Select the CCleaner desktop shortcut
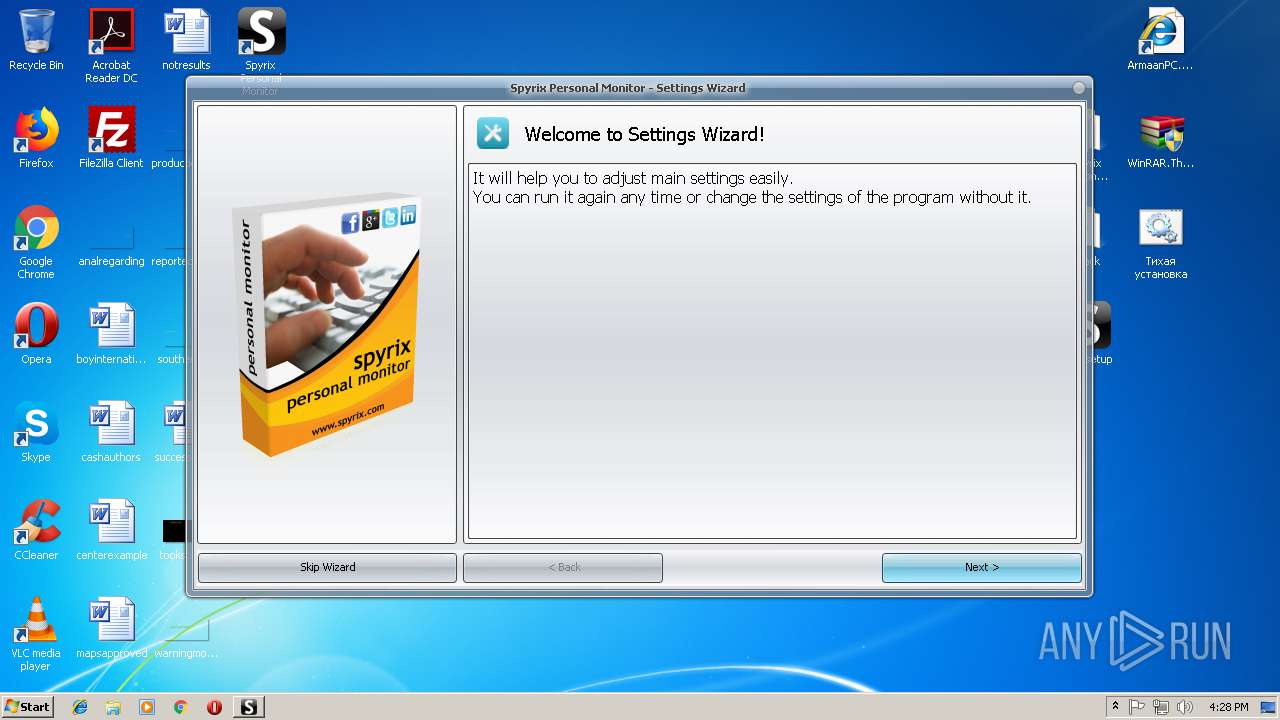Viewport: 1280px width, 720px height. (x=36, y=530)
